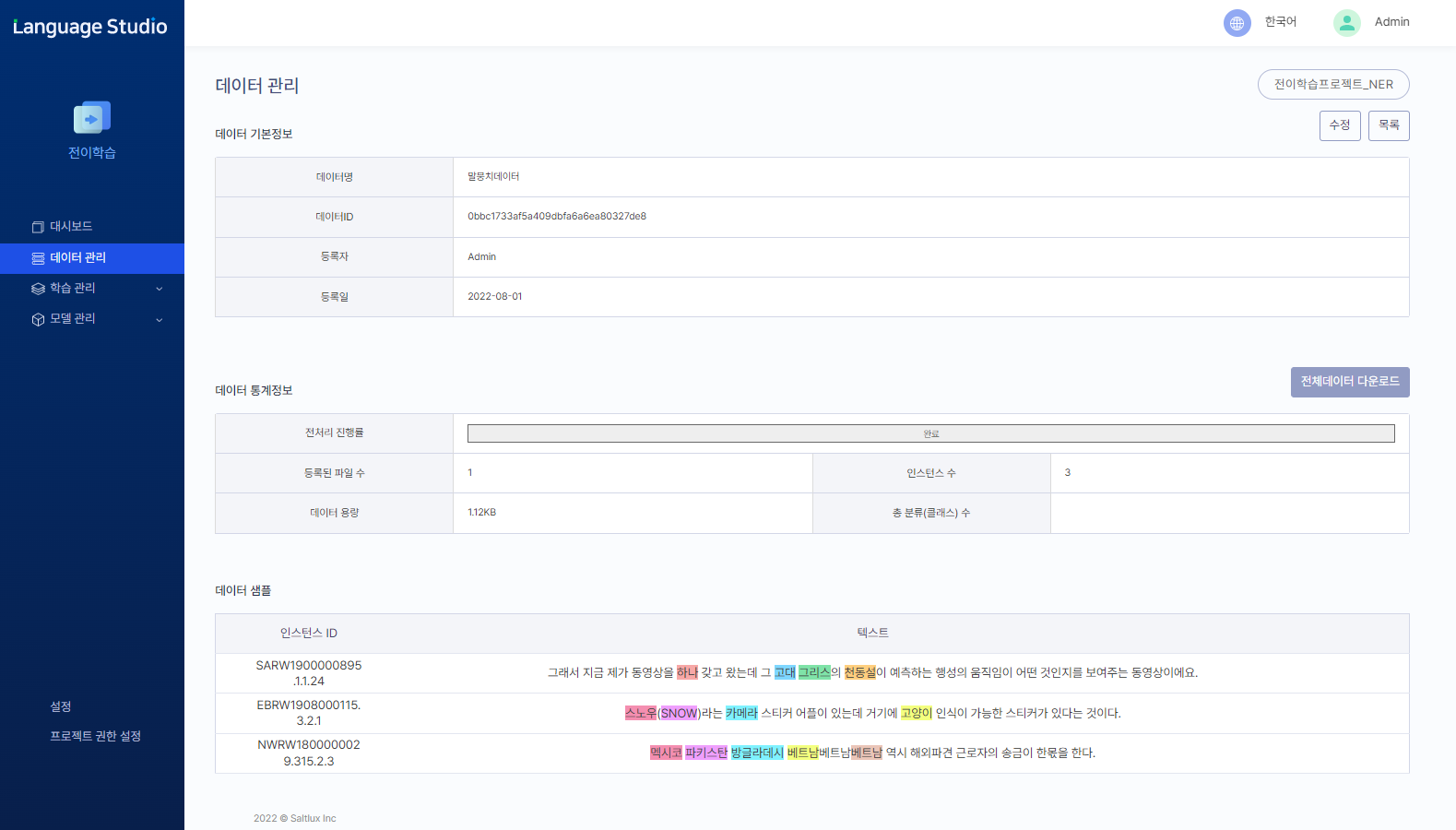Select 설정 in the sidebar
Screen dimensions: 1456x830
(61, 706)
